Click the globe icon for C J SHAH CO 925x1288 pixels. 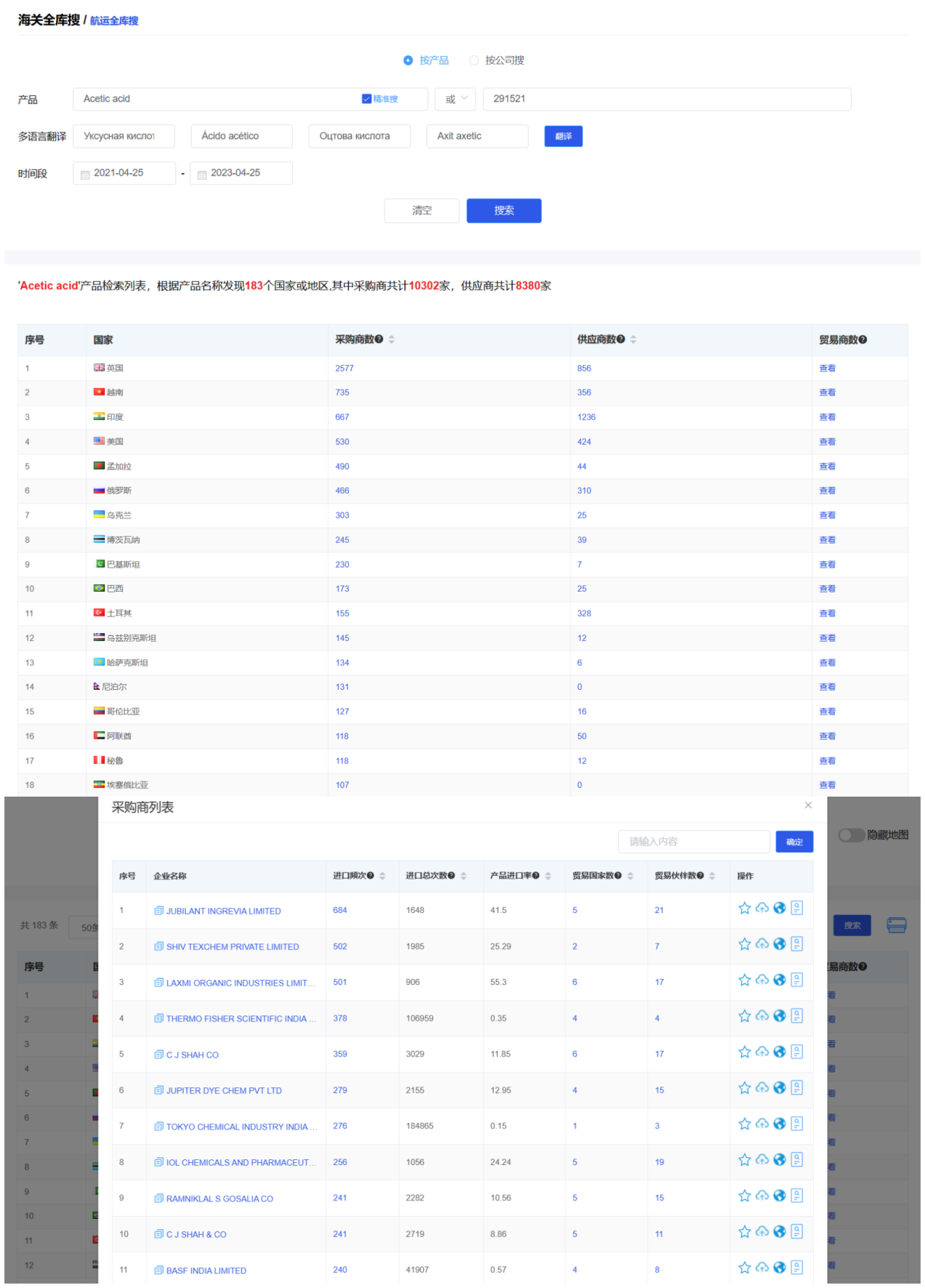[x=780, y=1052]
